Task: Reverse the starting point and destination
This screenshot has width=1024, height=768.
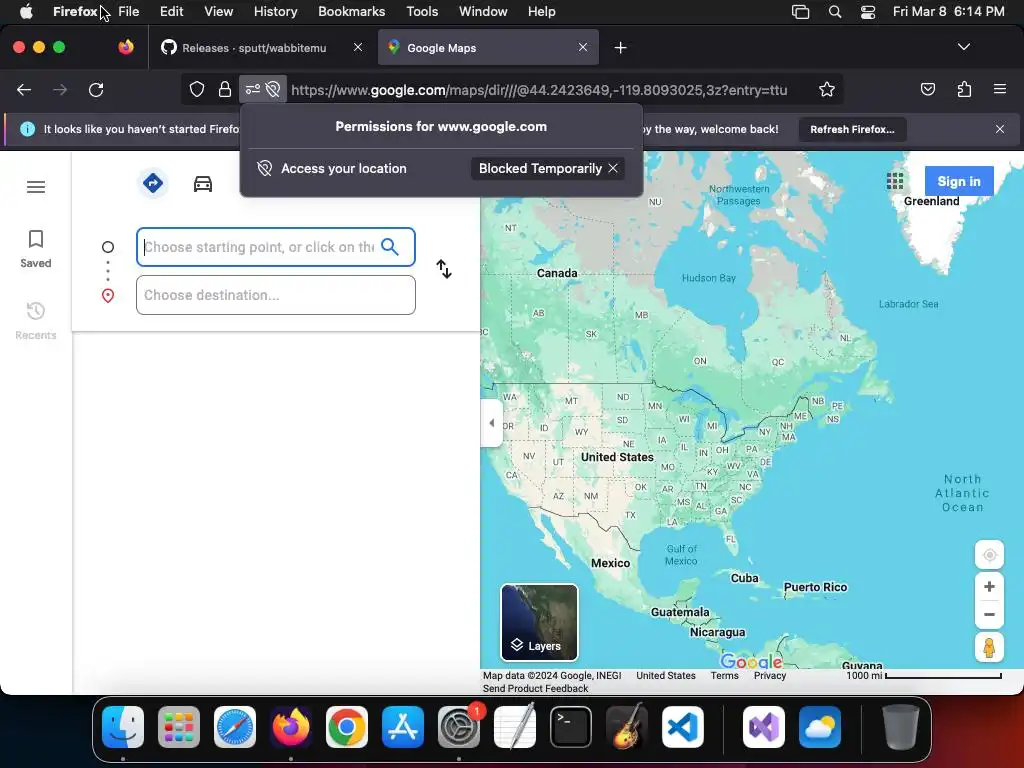Action: (x=444, y=269)
